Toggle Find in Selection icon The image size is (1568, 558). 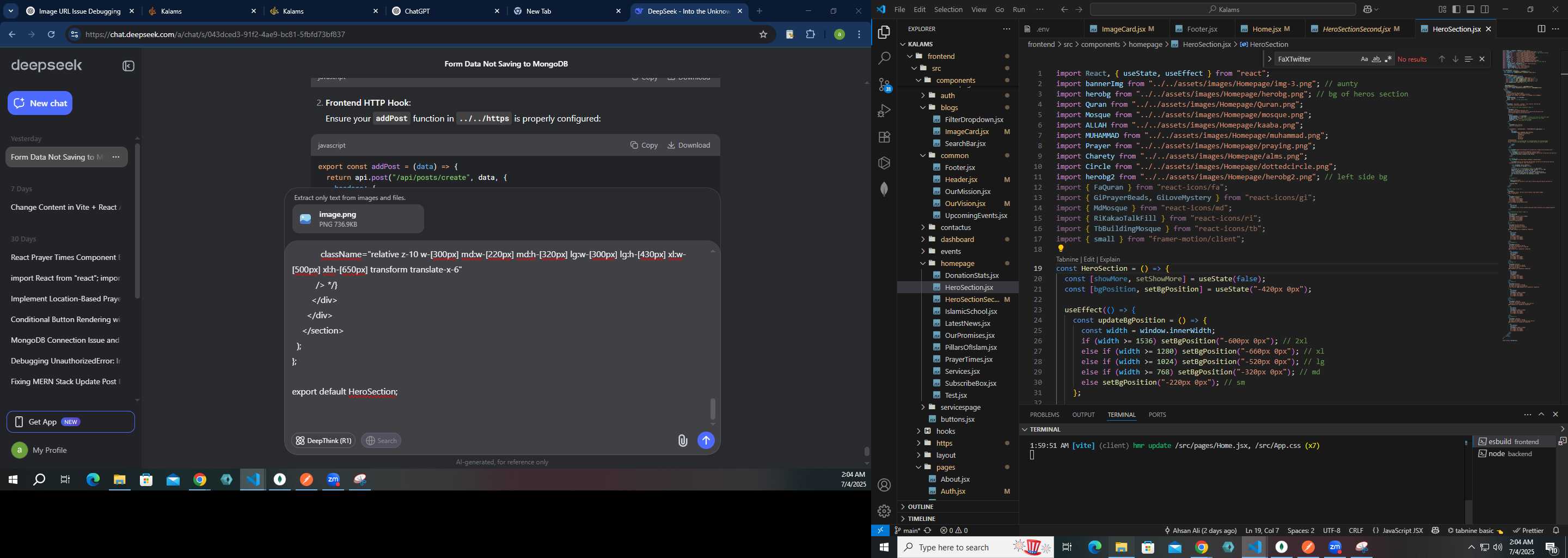tap(1468, 59)
